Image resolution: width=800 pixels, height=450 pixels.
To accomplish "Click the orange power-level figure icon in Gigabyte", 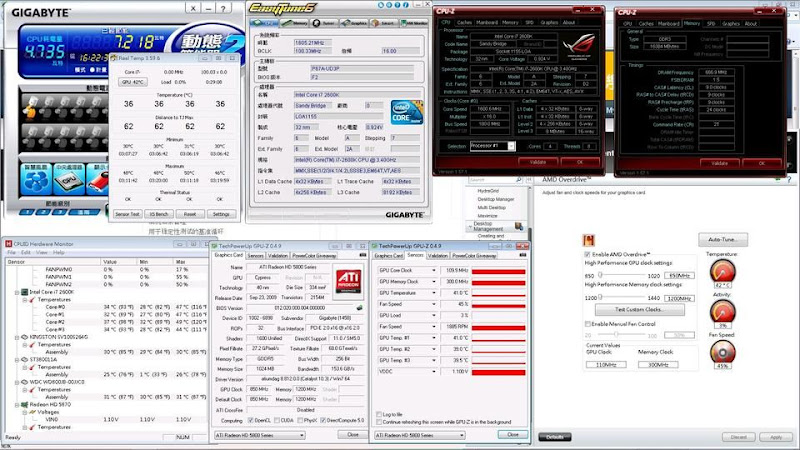I will (x=30, y=108).
